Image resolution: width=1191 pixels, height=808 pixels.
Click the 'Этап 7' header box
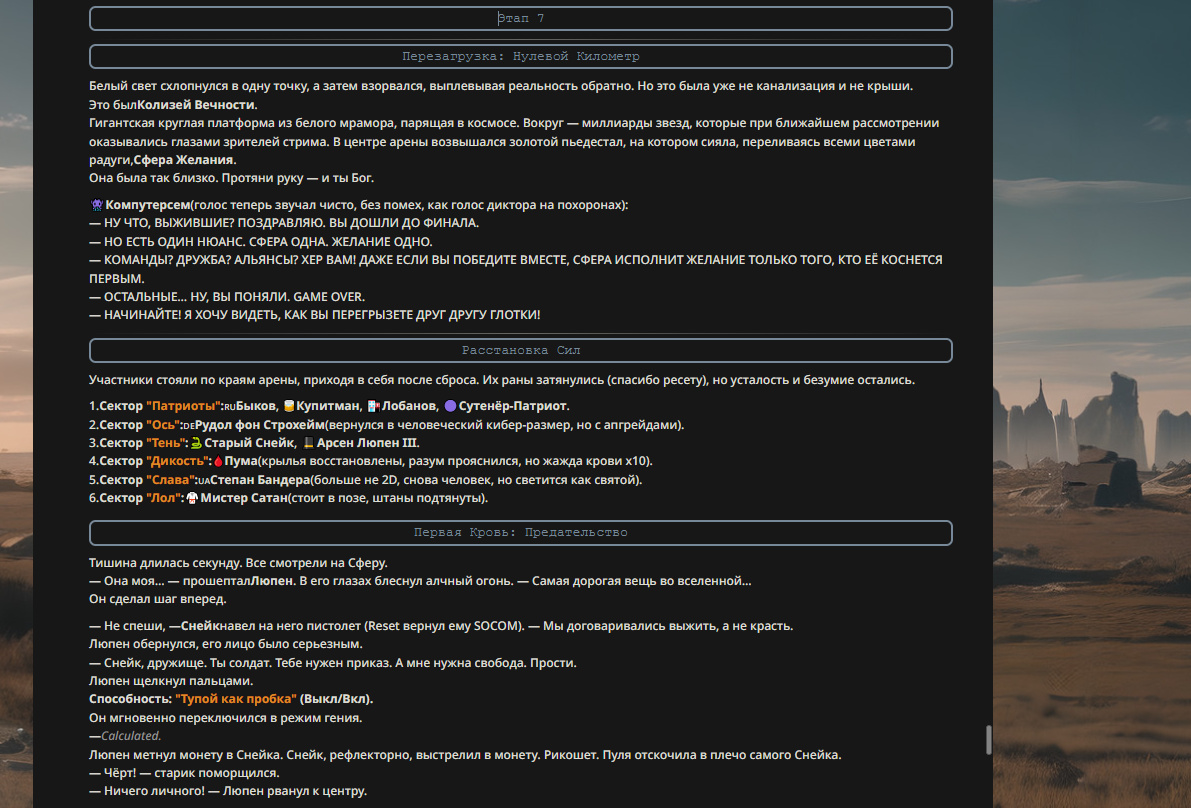click(x=521, y=18)
